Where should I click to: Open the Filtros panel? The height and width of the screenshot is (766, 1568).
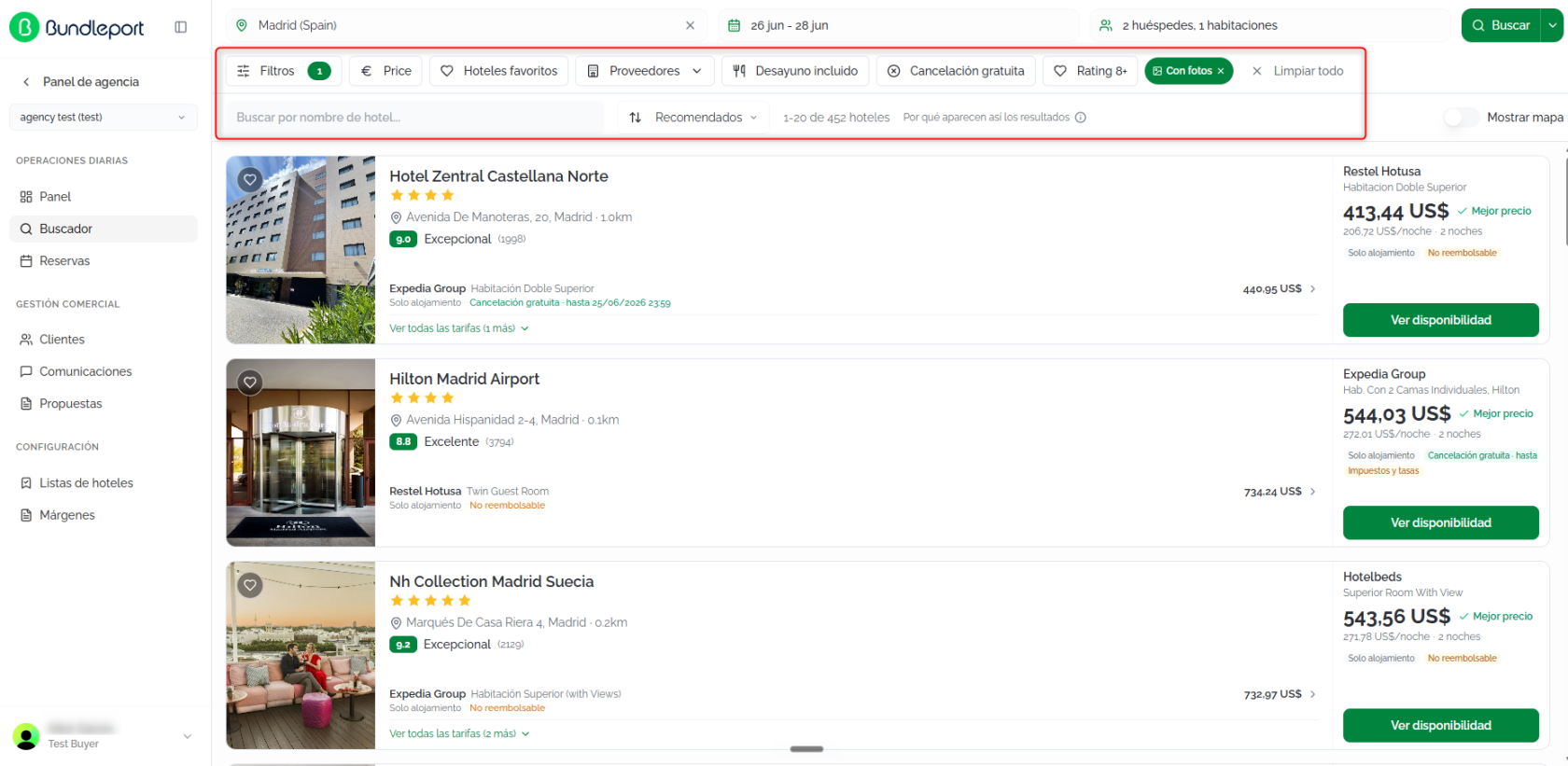pos(284,71)
